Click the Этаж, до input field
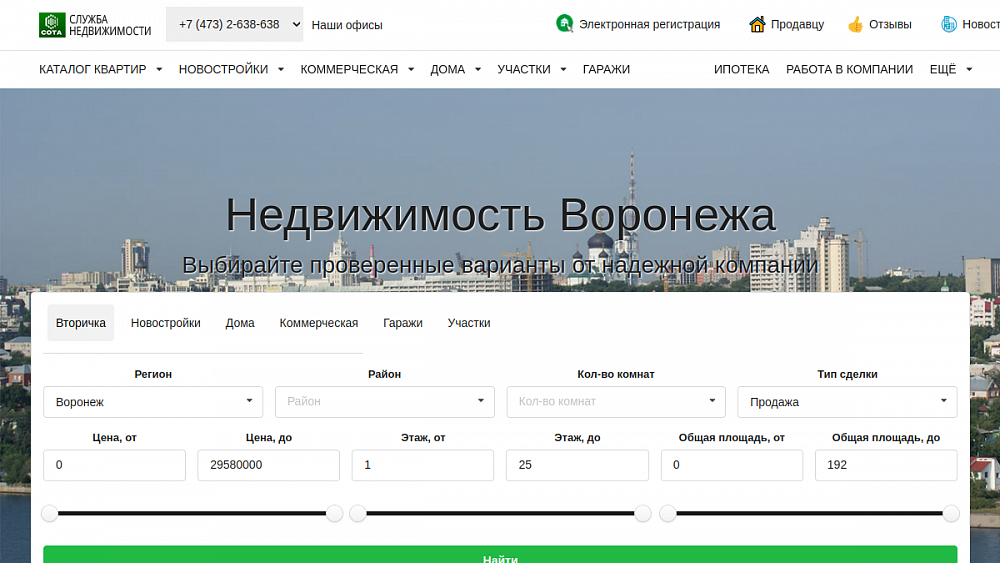Screen dimensions: 1000x563 click(577, 465)
